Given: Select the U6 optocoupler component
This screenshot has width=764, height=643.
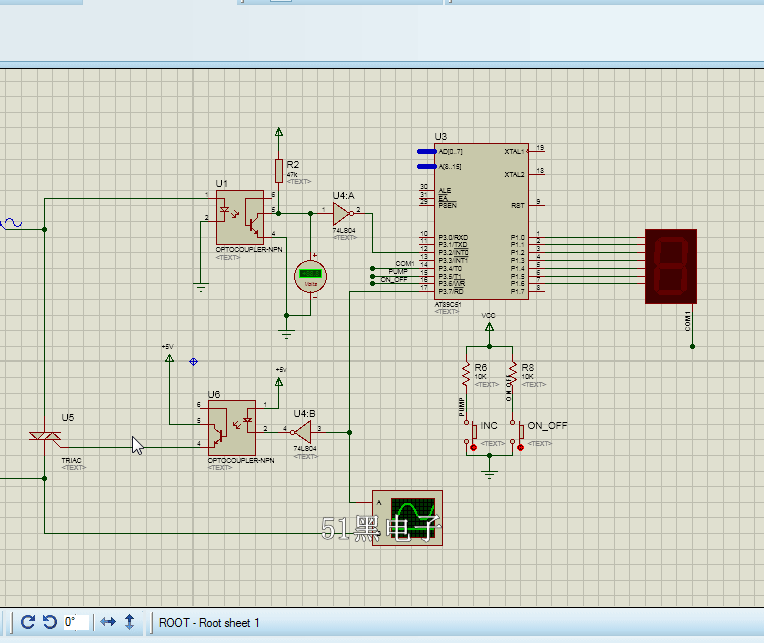Looking at the screenshot, I should pos(232,428).
